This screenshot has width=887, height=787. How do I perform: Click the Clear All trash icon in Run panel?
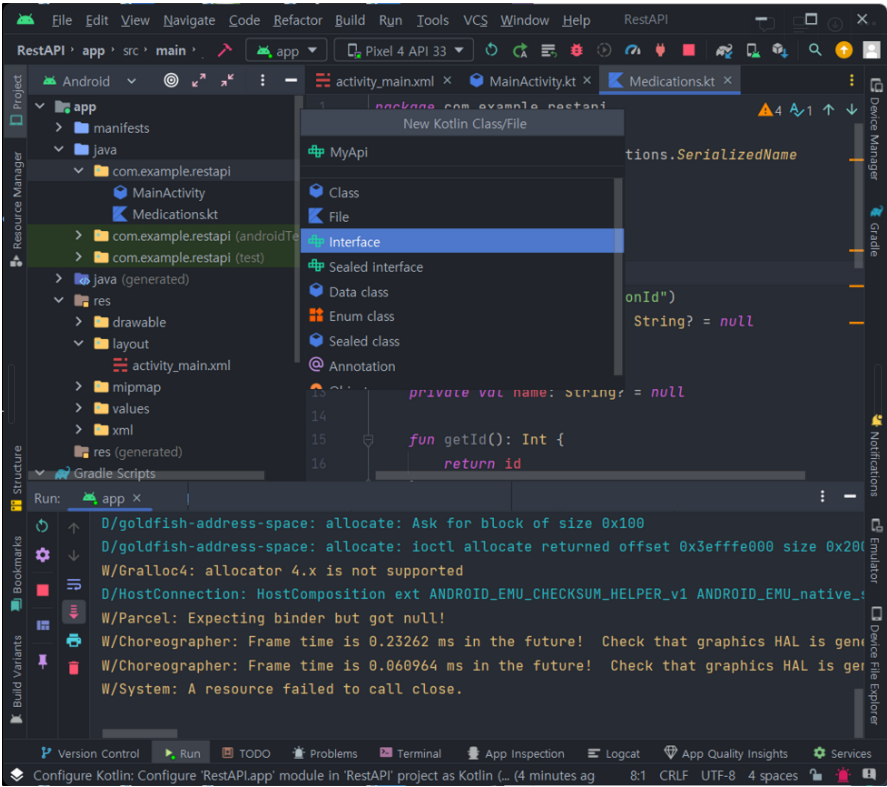pyautogui.click(x=74, y=668)
